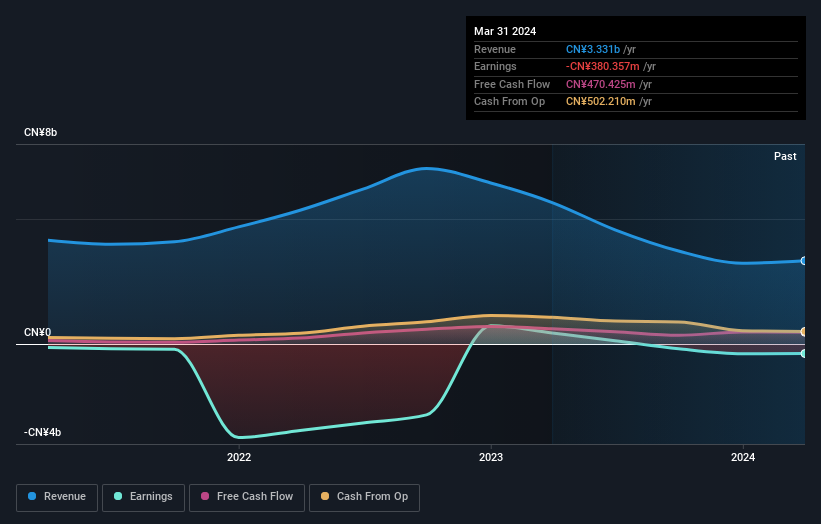Click the CN¥470.425m free cash flow value
821x524 pixels.
pyautogui.click(x=601, y=84)
